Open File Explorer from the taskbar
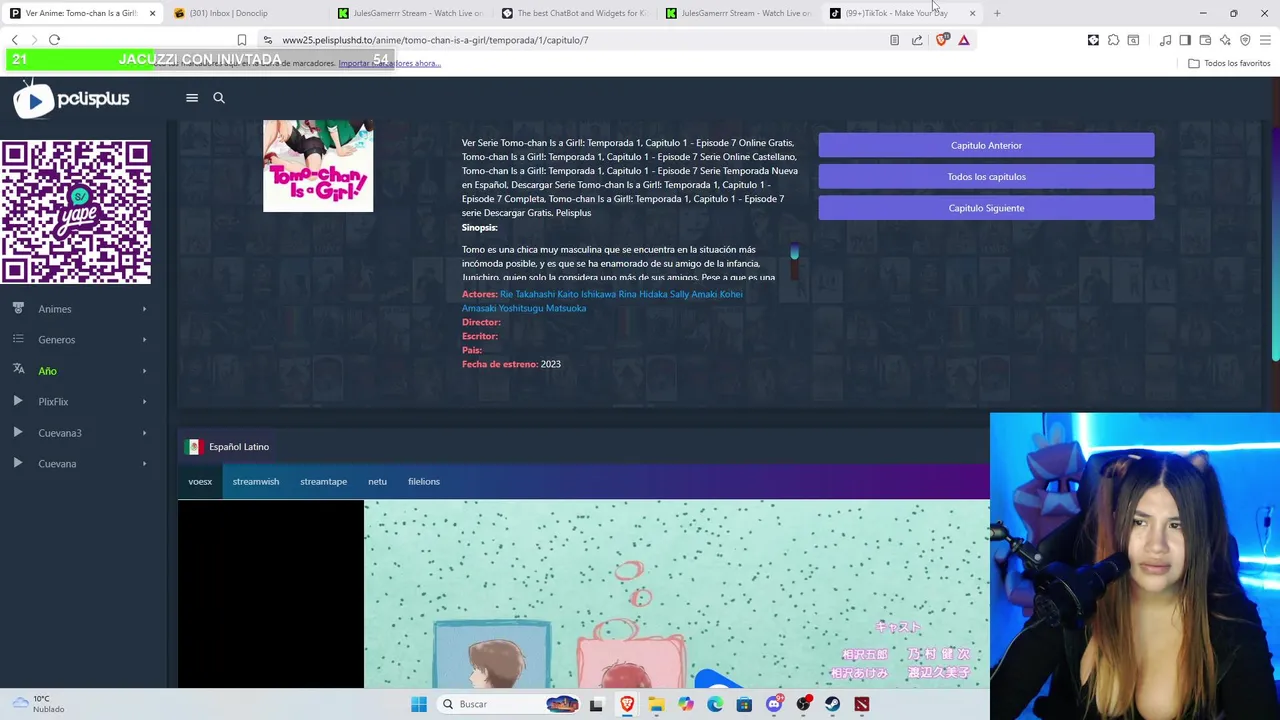This screenshot has height=720, width=1280. [656, 704]
